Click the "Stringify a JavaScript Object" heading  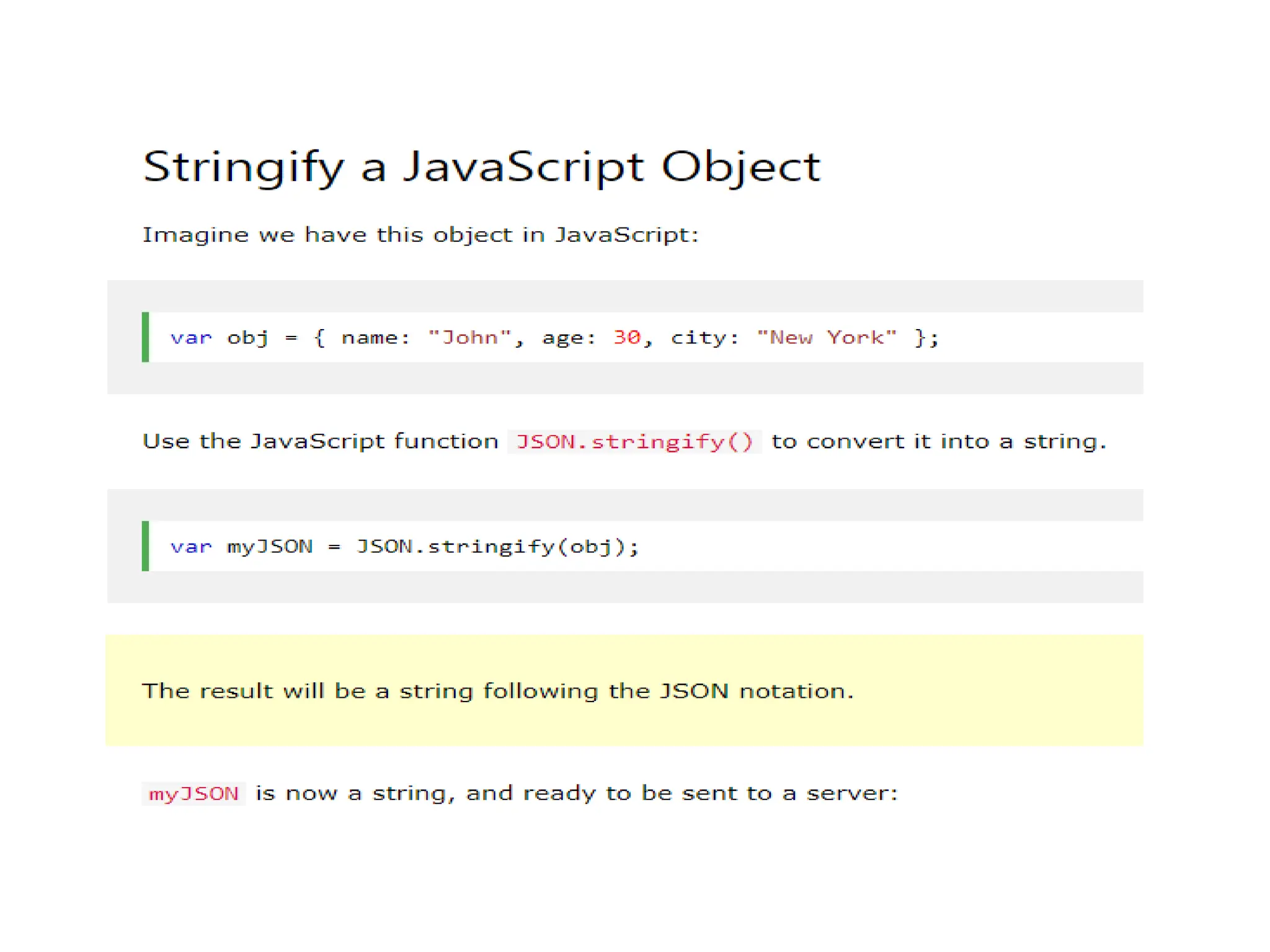(481, 167)
